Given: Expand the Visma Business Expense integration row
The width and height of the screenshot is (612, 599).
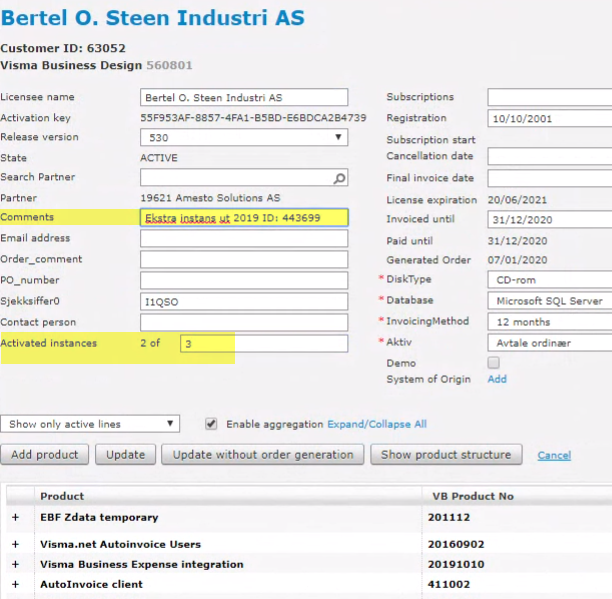Looking at the screenshot, I should pyautogui.click(x=15, y=564).
